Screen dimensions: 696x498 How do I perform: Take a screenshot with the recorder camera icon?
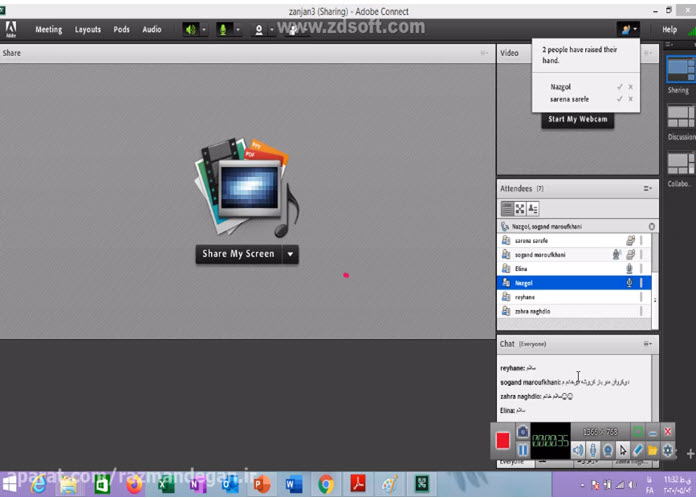coord(523,431)
